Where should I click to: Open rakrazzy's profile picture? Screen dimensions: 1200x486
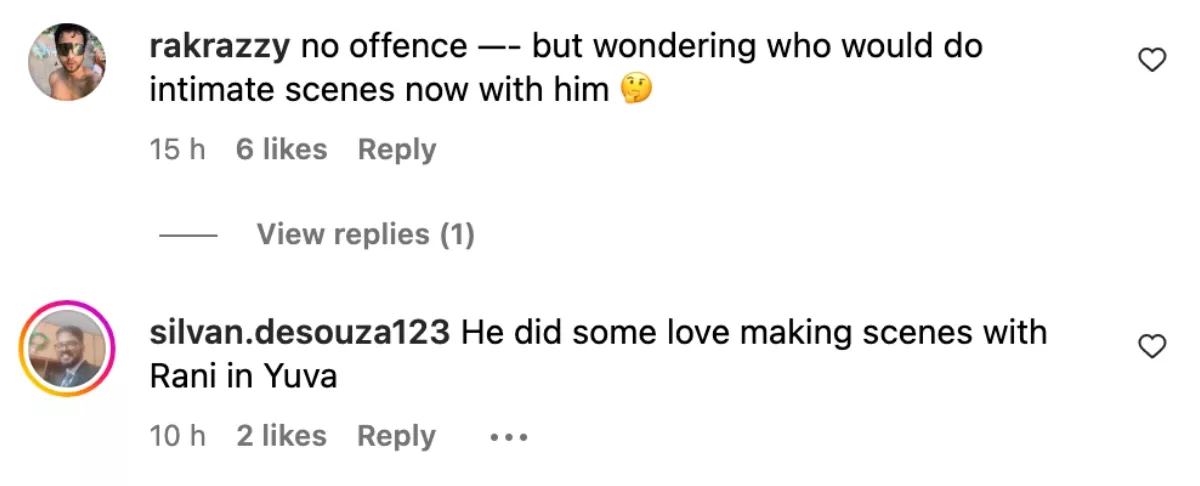coord(67,62)
